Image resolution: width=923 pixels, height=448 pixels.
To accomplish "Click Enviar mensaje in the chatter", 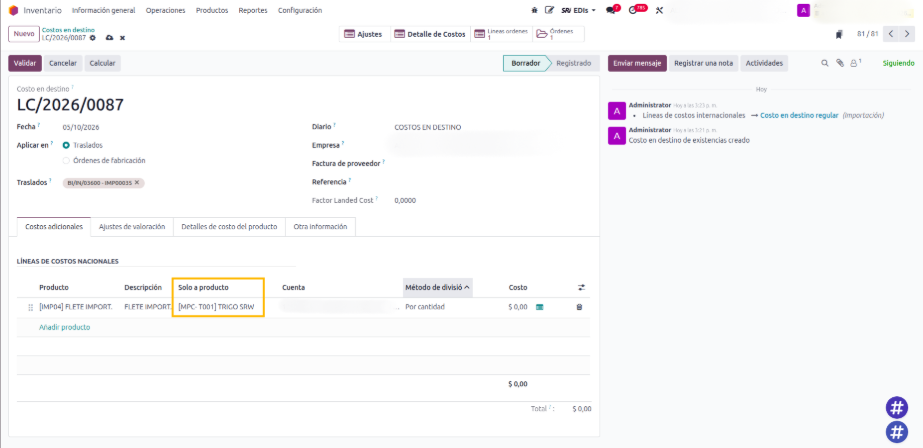I will 638,63.
